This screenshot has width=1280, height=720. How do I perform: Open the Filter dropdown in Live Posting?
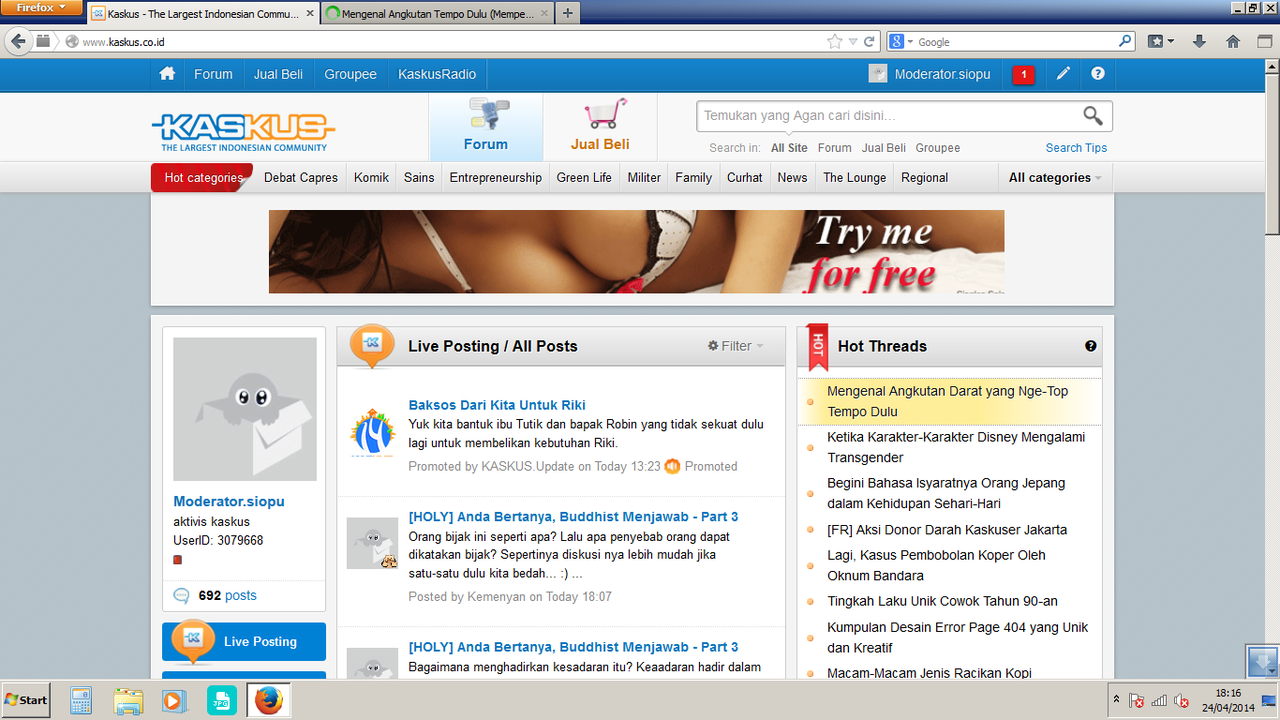coord(736,346)
